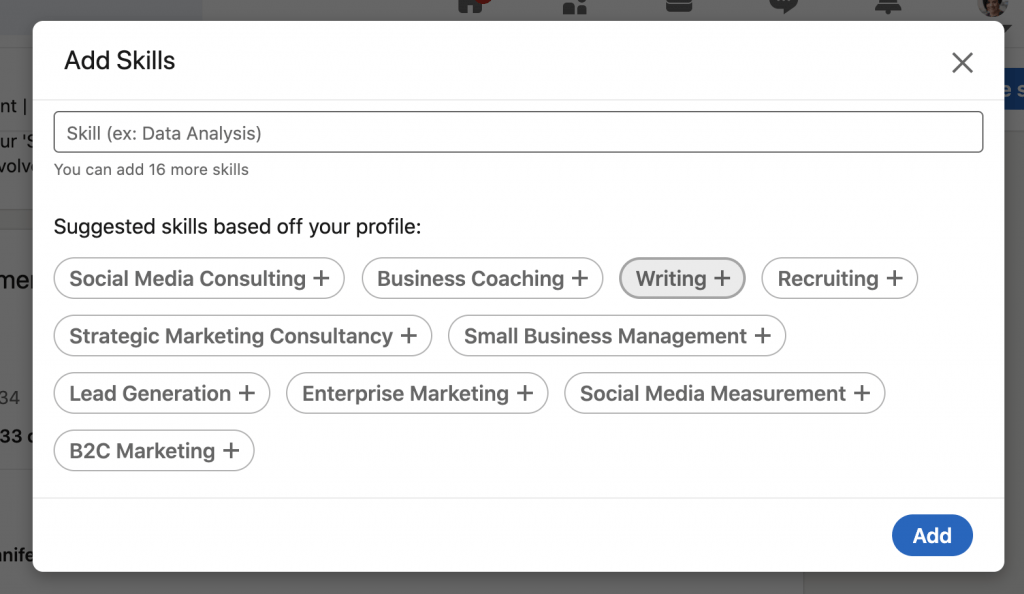The width and height of the screenshot is (1024, 594).
Task: Select the Lead Generation suggested skill
Action: pyautogui.click(x=161, y=393)
